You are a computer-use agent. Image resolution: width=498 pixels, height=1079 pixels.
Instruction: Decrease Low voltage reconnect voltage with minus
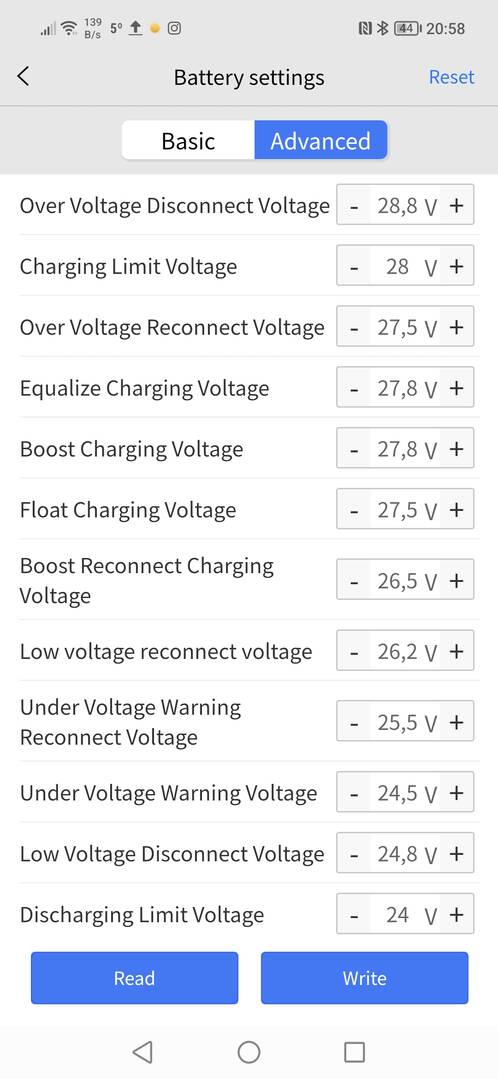coord(354,652)
